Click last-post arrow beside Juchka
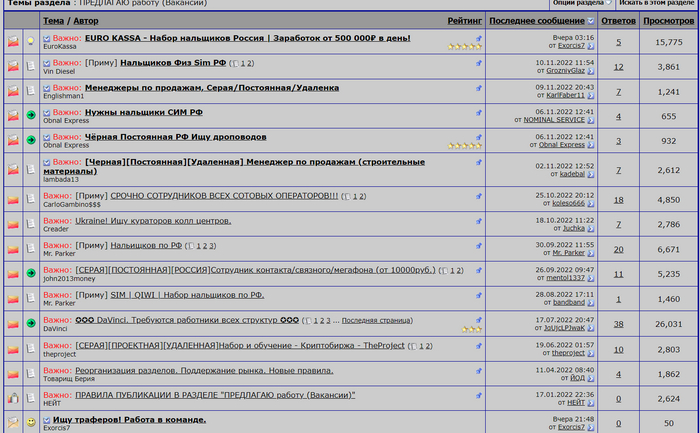 591,229
